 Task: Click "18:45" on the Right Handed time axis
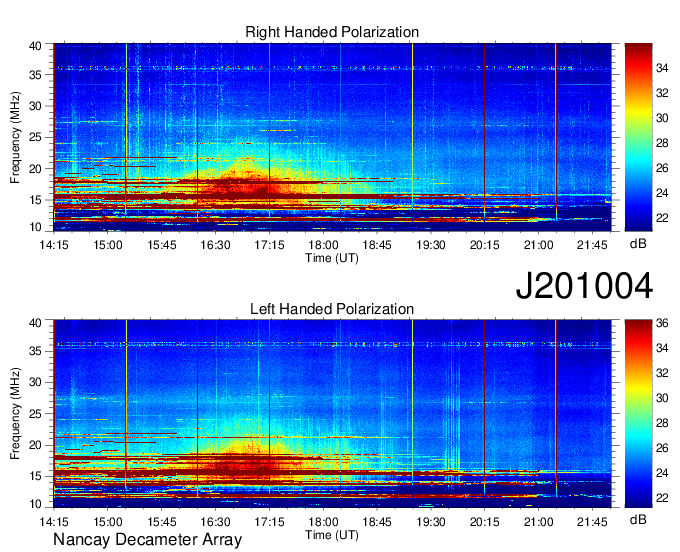pyautogui.click(x=377, y=245)
